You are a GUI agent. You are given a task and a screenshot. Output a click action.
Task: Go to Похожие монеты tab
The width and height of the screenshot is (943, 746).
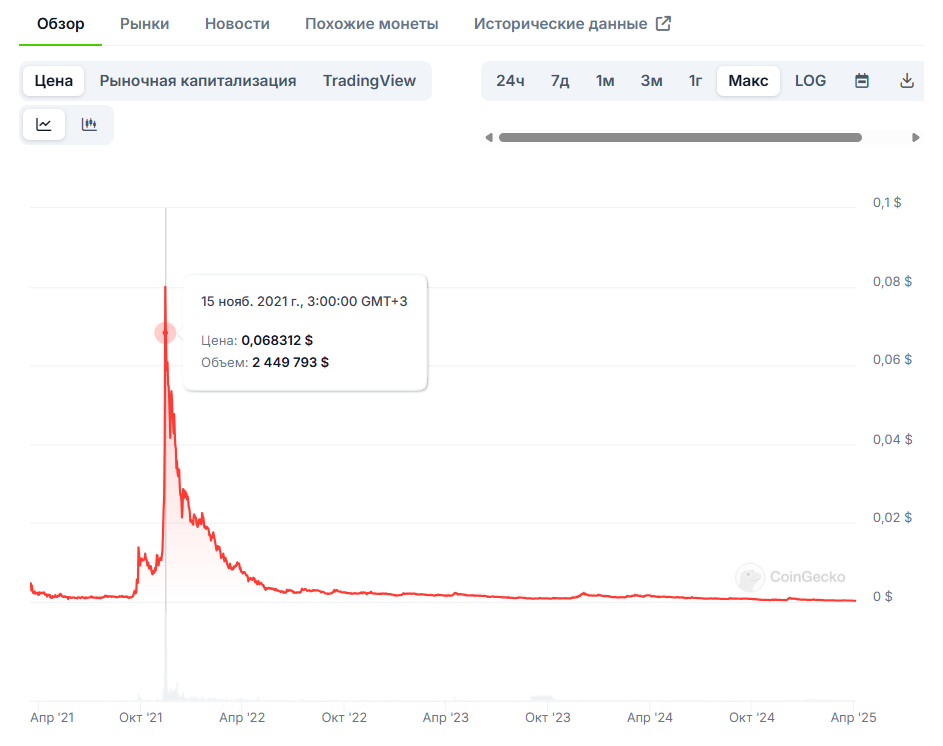click(x=372, y=23)
